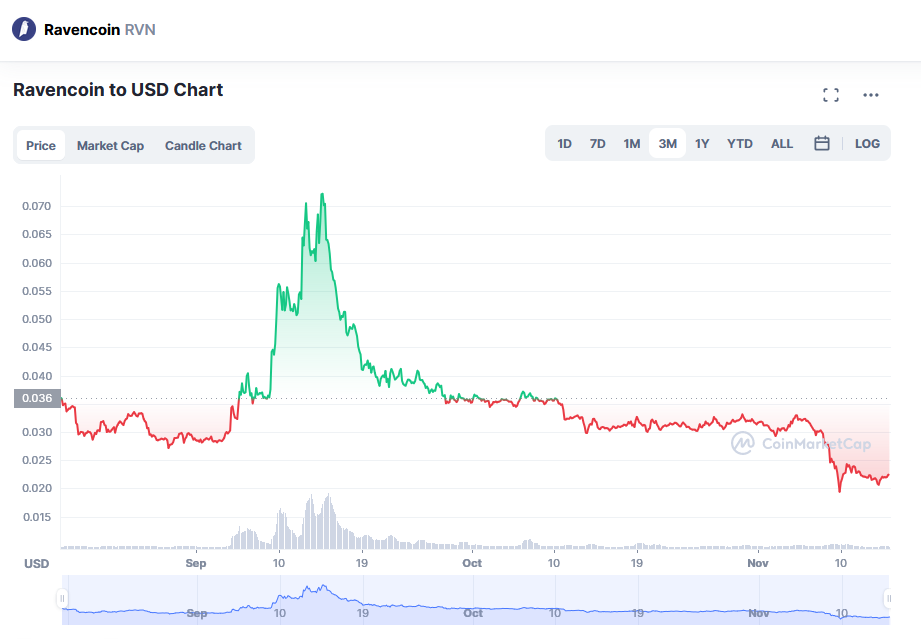Select the ALL time range
The width and height of the screenshot is (921, 639).
point(782,143)
